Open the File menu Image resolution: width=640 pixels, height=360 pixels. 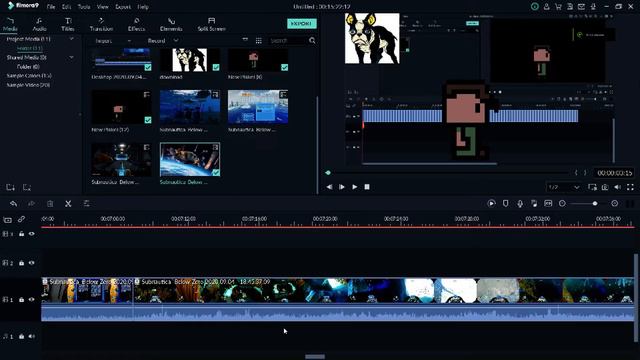(51, 7)
